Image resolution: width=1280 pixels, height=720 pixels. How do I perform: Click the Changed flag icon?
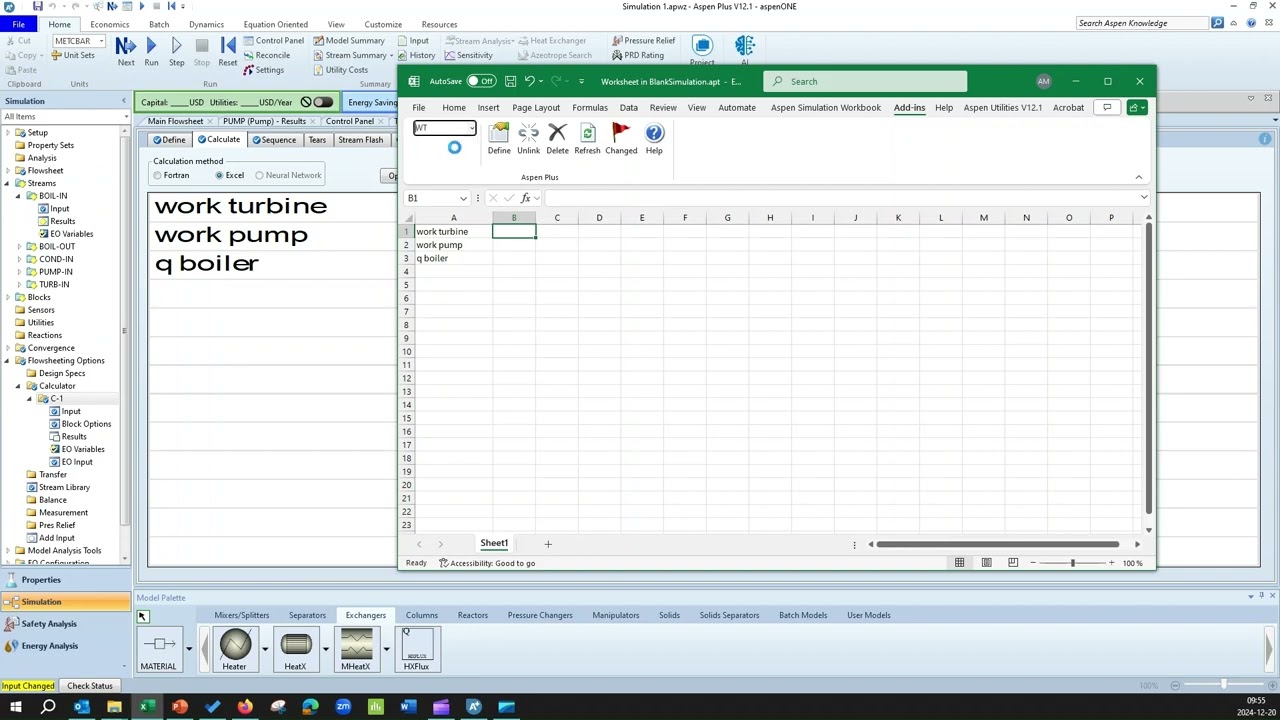point(621,139)
